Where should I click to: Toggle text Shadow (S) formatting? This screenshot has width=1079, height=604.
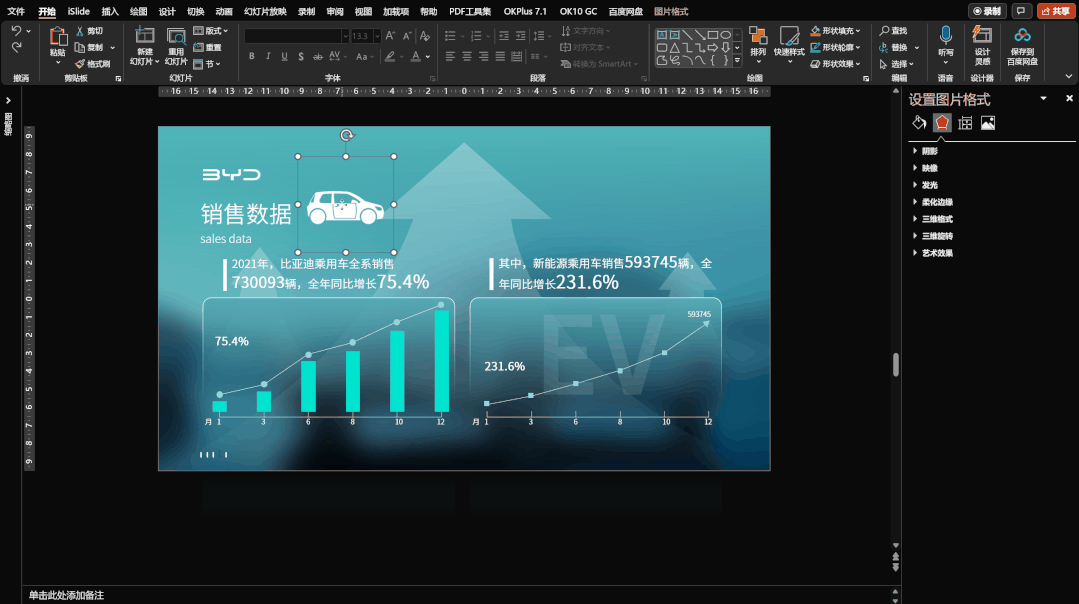(301, 56)
